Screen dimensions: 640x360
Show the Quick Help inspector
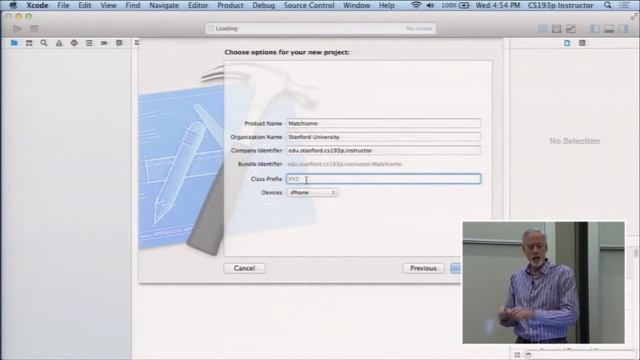click(x=582, y=43)
